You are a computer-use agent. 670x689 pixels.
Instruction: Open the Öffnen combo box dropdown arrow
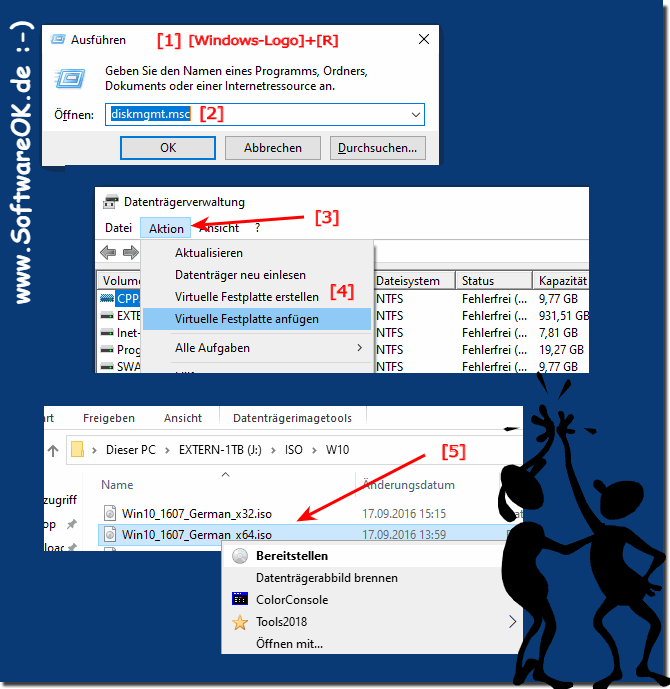pos(416,115)
